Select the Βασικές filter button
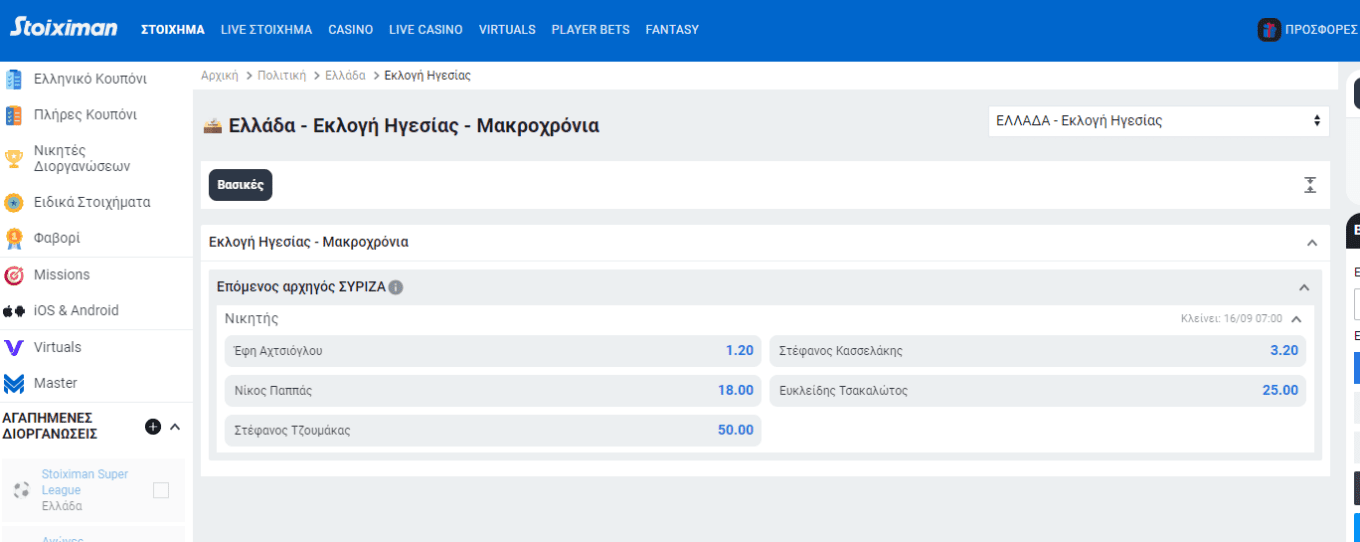The width and height of the screenshot is (1360, 542). tap(240, 185)
